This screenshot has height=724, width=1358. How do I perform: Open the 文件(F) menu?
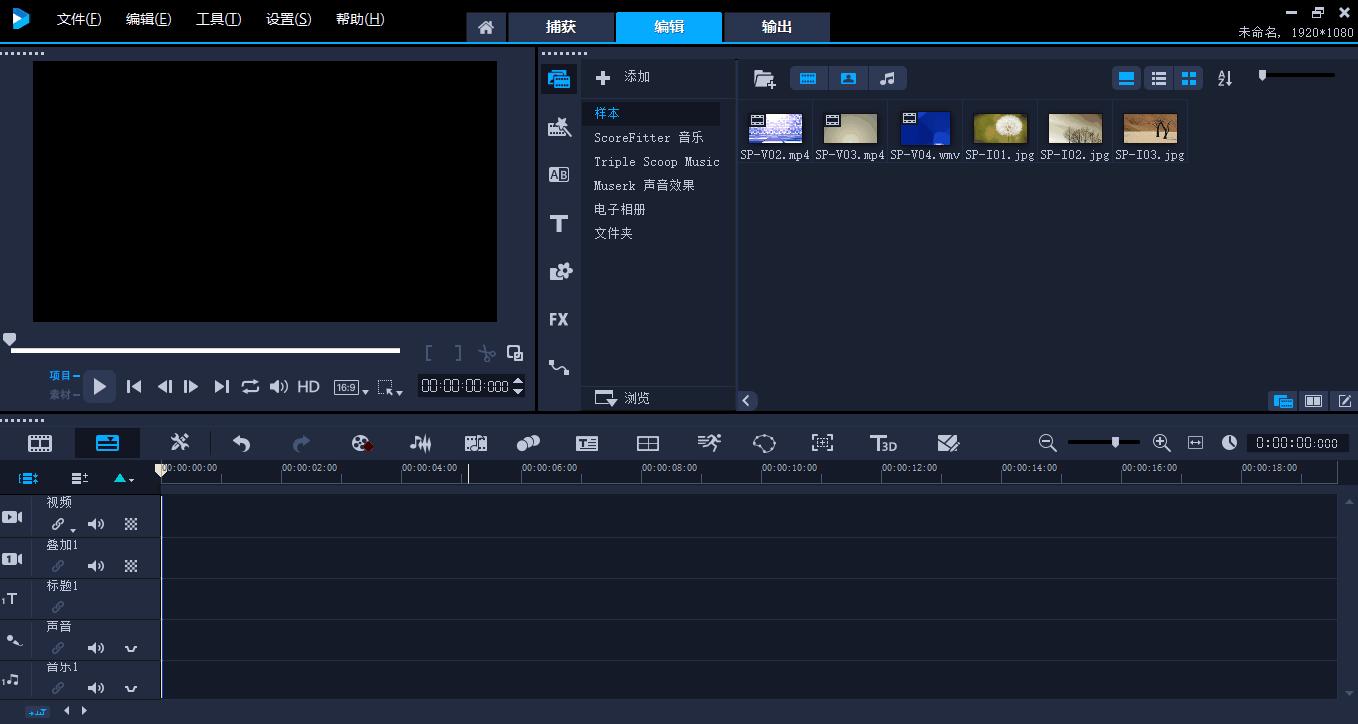(79, 19)
